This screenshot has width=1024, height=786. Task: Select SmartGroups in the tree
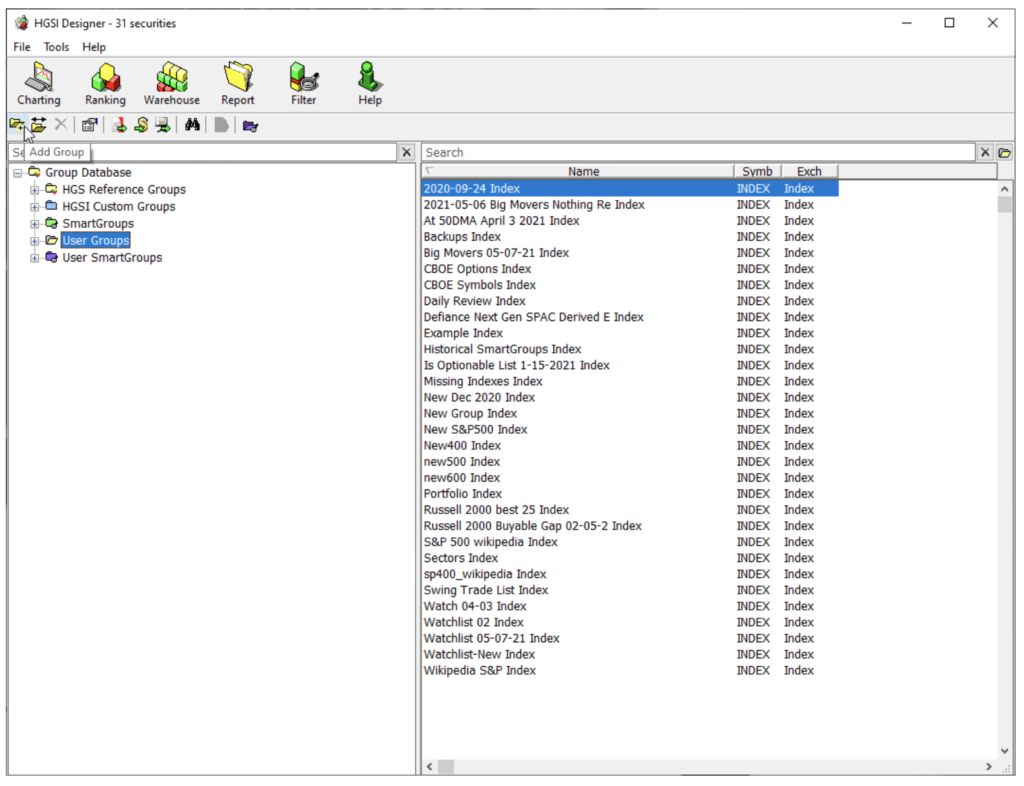(x=98, y=223)
